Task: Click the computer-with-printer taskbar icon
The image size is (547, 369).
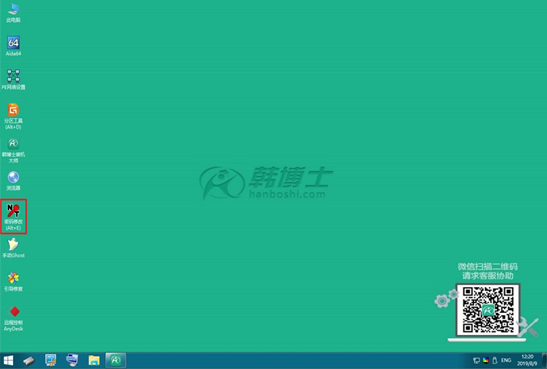Action: (x=72, y=361)
